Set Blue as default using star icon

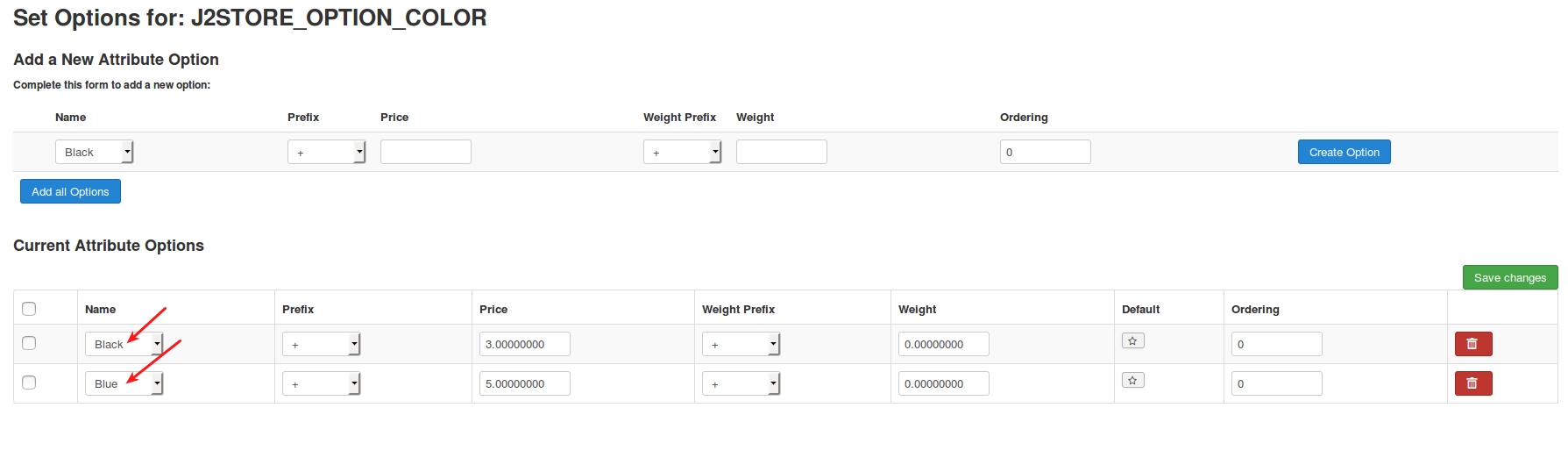(1132, 381)
